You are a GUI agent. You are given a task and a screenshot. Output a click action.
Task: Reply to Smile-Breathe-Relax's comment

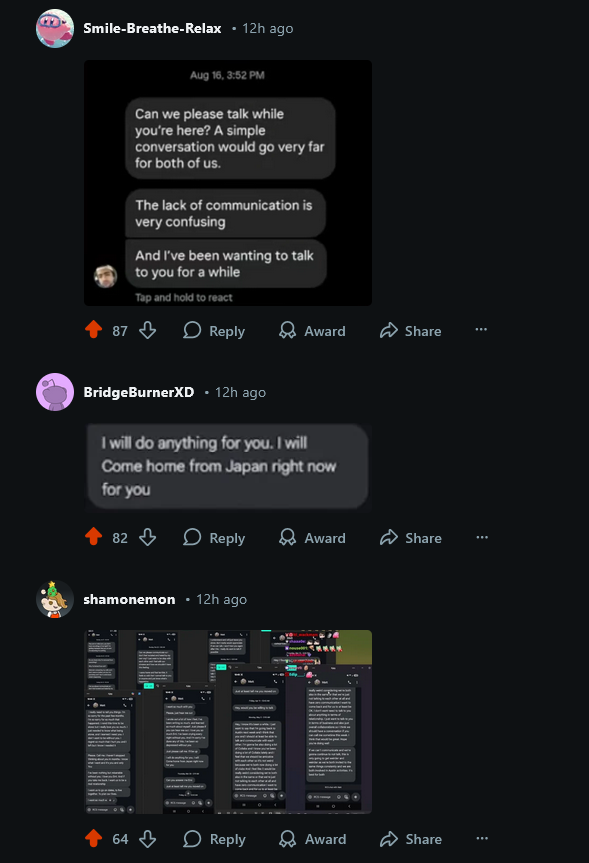[x=214, y=331]
